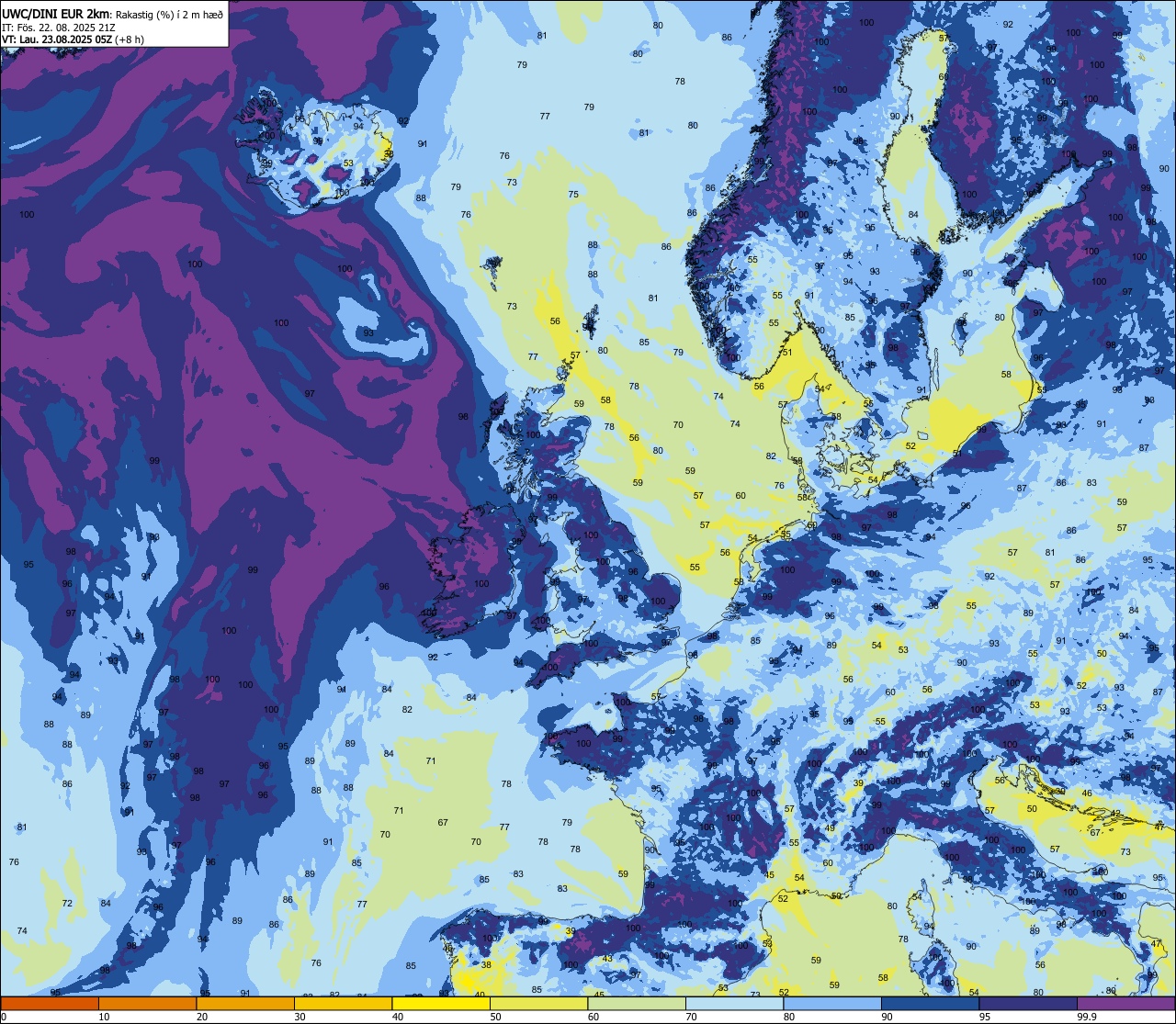Click the 20–30% amber legend swatch
1176x1024 pixels.
coord(245,1004)
